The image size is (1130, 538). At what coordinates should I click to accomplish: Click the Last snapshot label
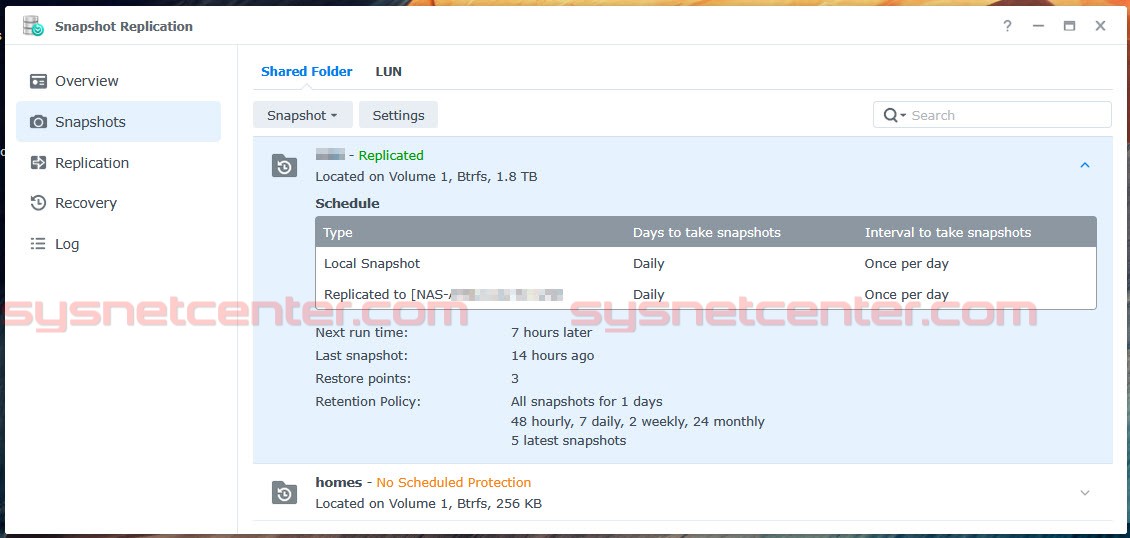362,356
